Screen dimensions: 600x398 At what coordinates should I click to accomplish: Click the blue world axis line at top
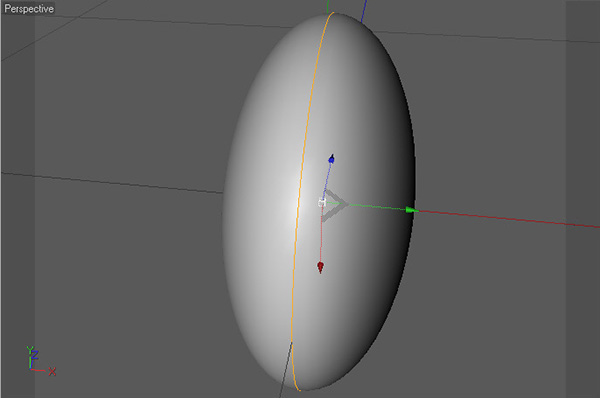pyautogui.click(x=364, y=10)
